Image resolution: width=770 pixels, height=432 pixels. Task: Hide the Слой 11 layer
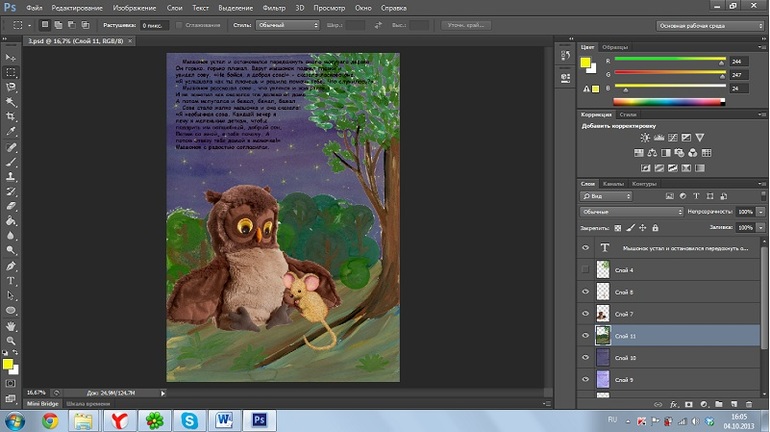click(x=586, y=335)
